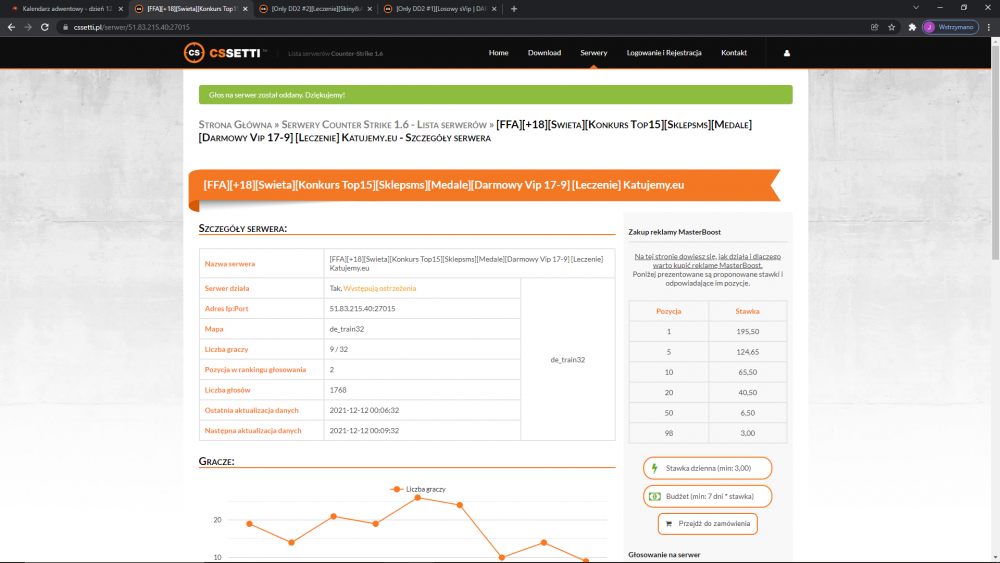Click Występują ostrzeżenia warning link
Viewport: 1000px width, 563px height.
pos(379,288)
